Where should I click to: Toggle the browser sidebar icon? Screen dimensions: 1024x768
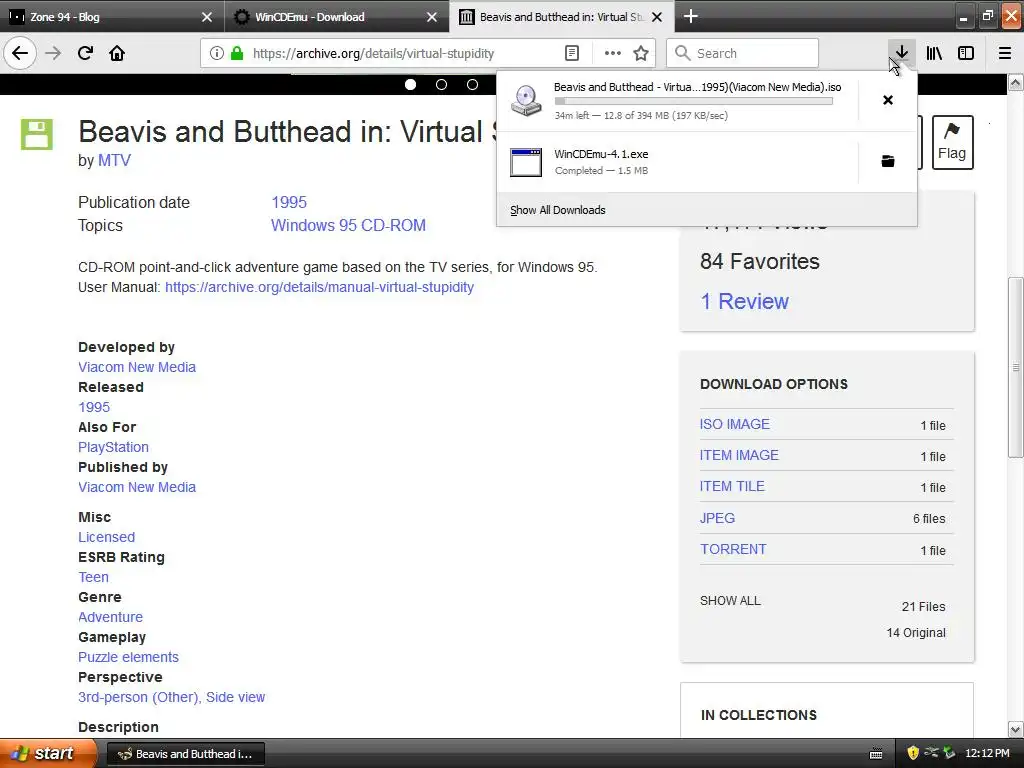966,53
